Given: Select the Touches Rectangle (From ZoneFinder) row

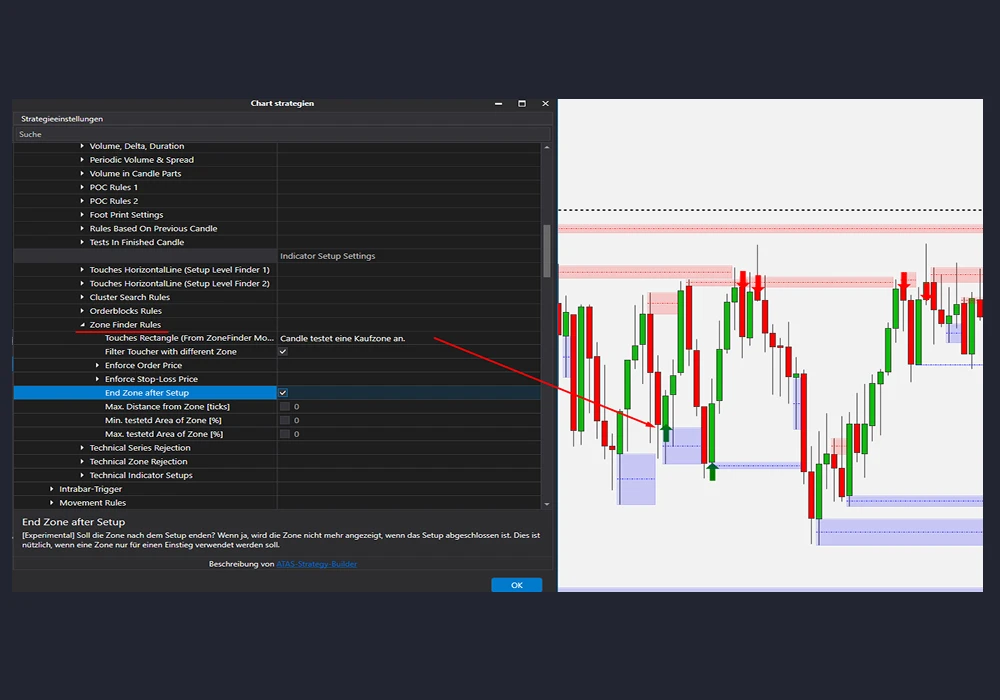Looking at the screenshot, I should click(x=277, y=338).
